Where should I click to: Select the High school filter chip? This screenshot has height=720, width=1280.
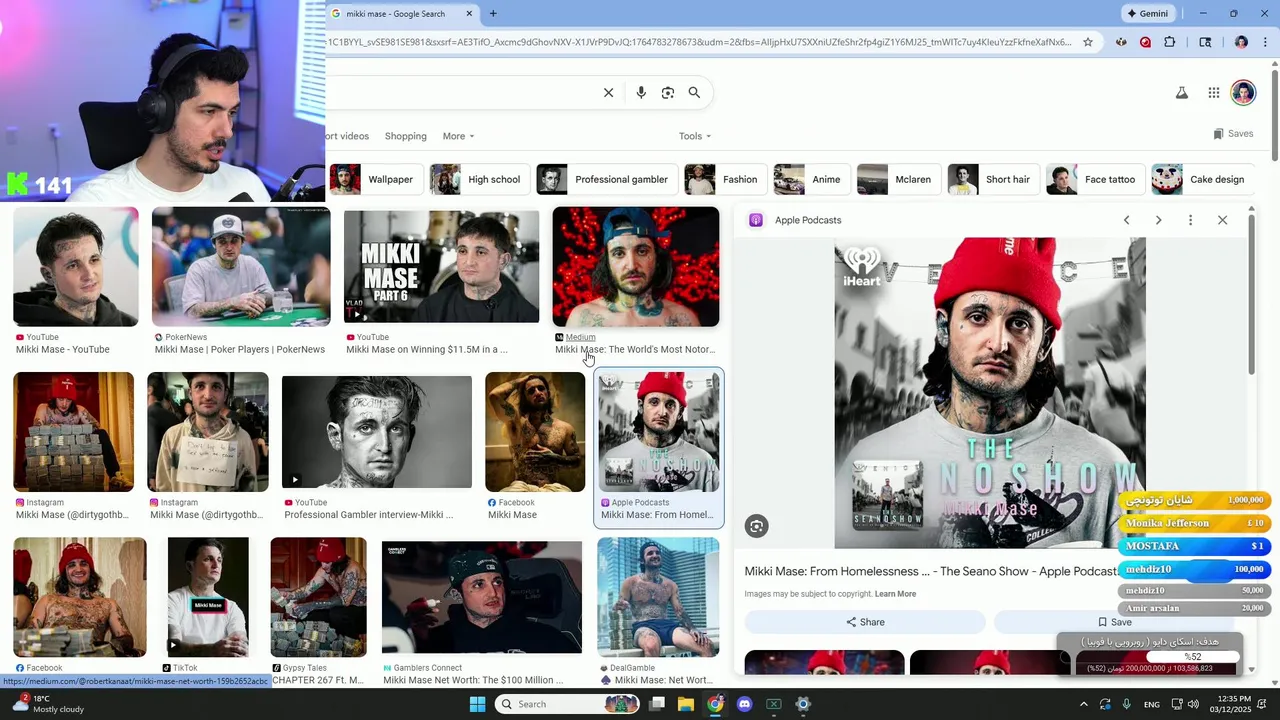480,179
